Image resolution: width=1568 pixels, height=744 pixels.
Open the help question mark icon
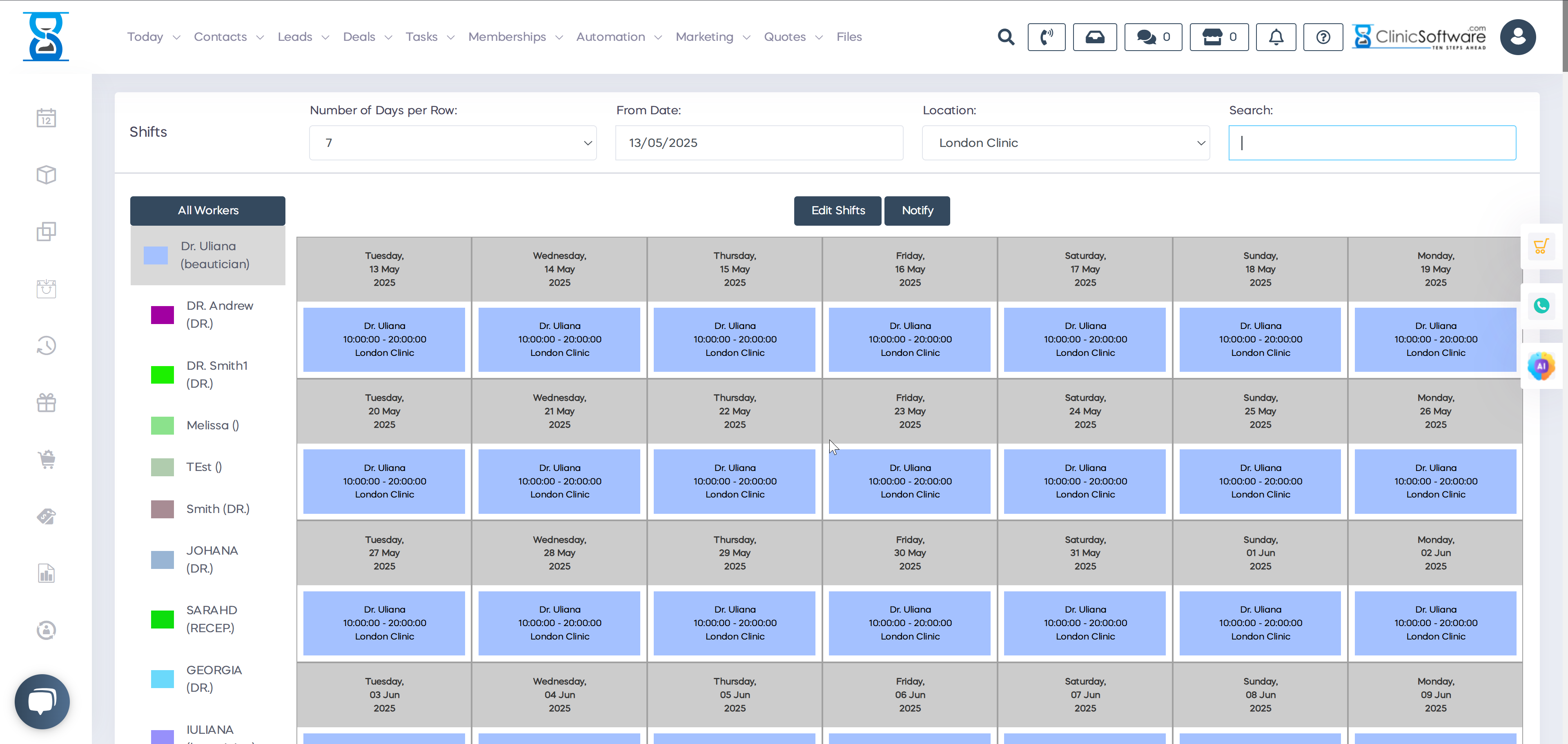tap(1323, 37)
